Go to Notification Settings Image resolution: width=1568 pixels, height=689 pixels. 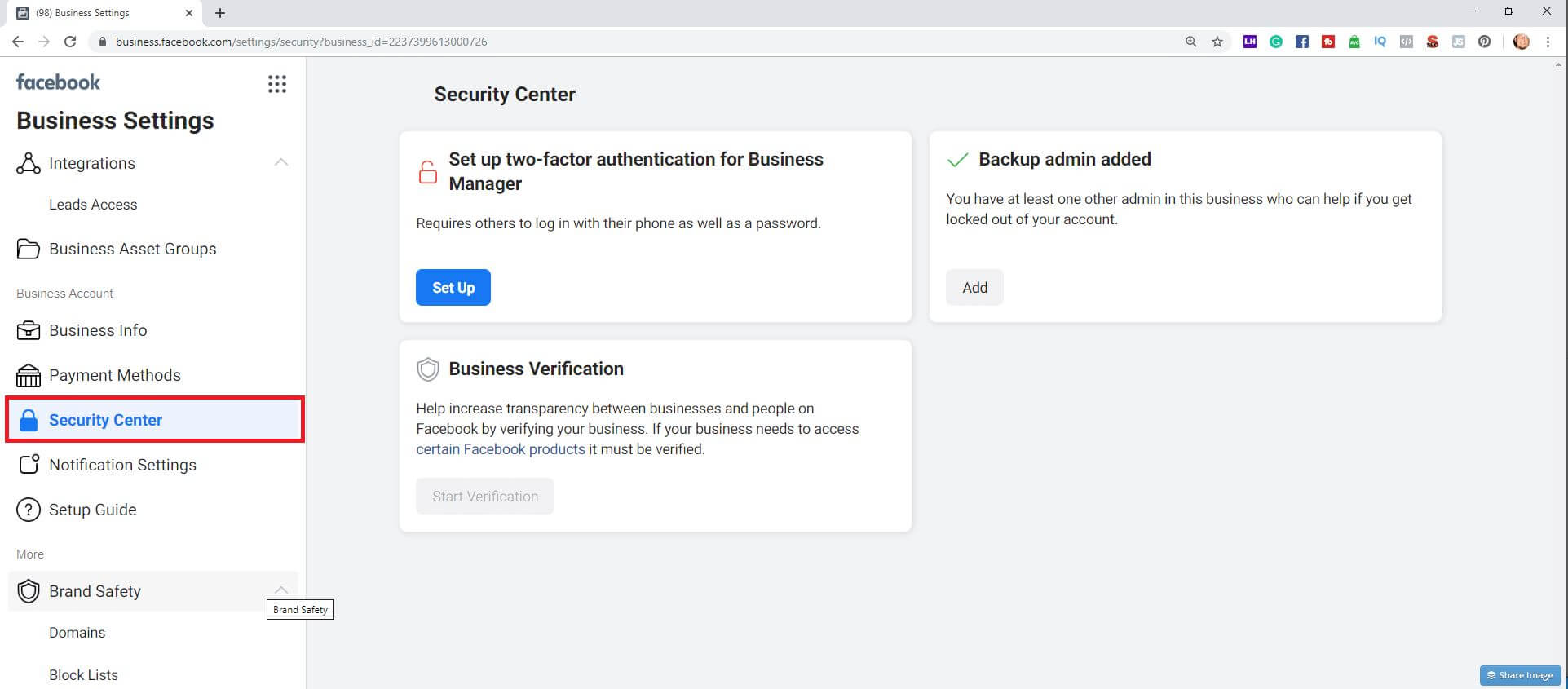[122, 465]
